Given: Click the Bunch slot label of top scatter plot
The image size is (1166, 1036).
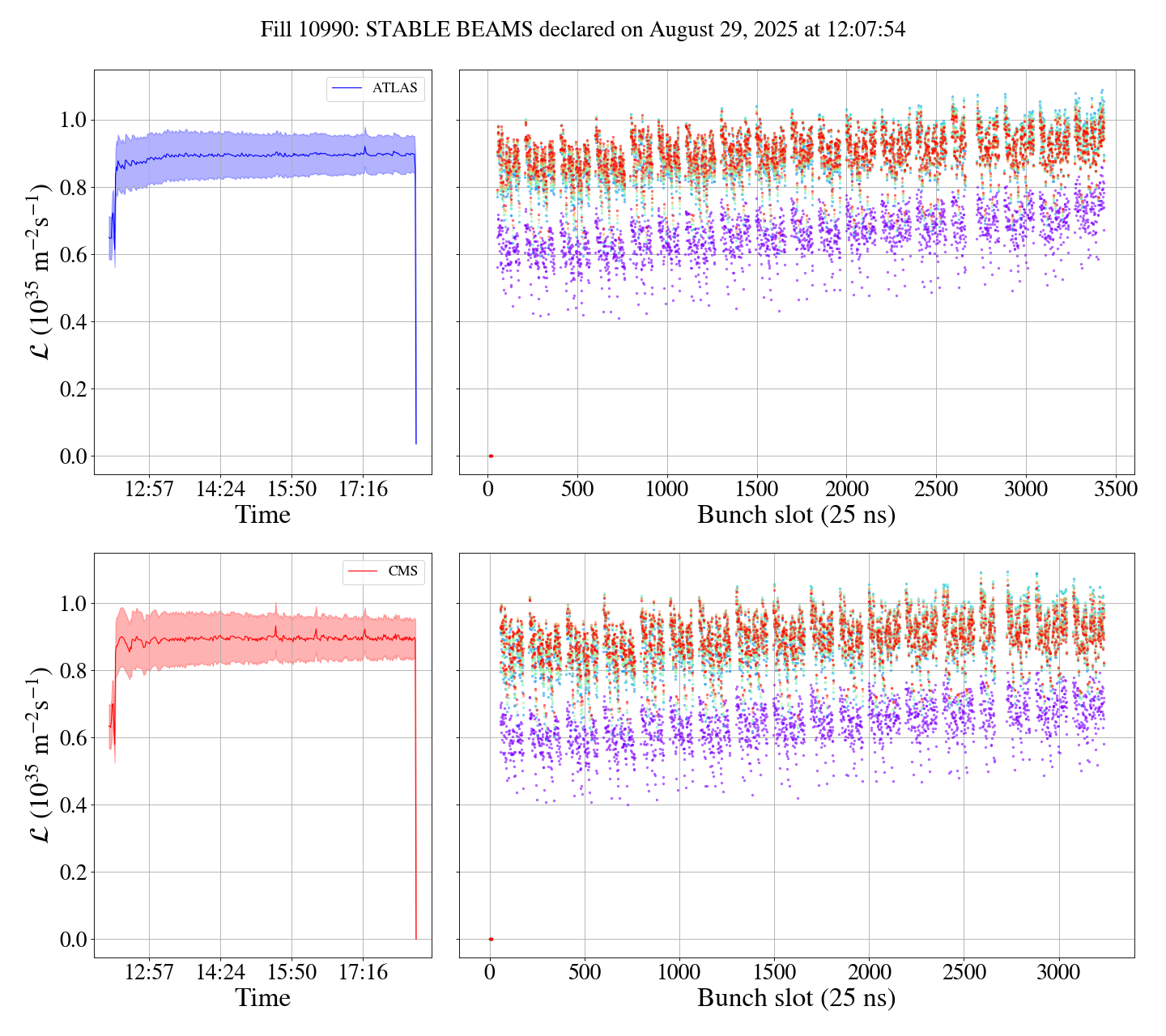Looking at the screenshot, I should coord(796,515).
